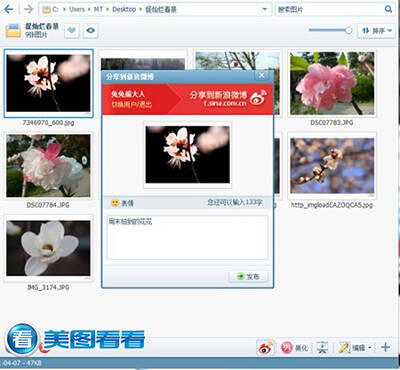The width and height of the screenshot is (400, 370).
Task: Click the Weibo message text box
Action: (187, 237)
